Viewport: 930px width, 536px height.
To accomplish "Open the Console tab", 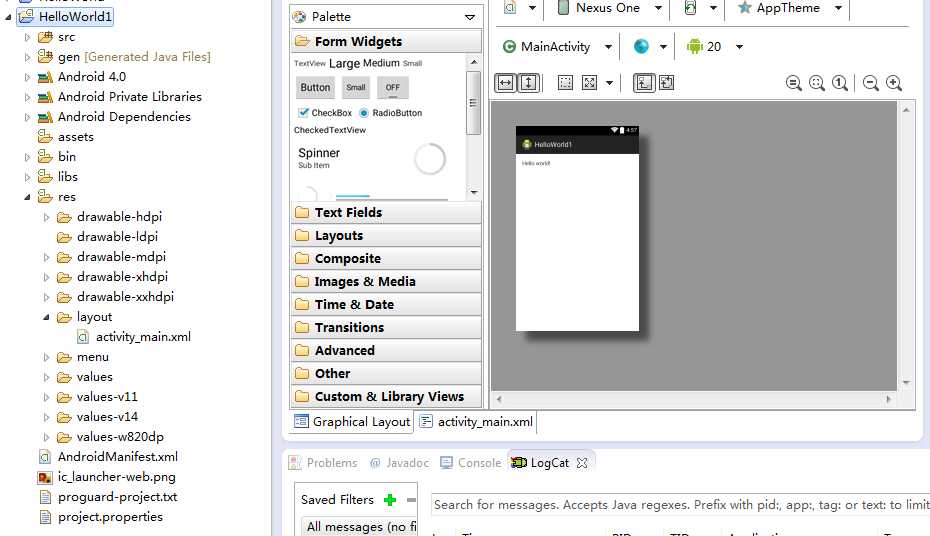I will pos(471,462).
